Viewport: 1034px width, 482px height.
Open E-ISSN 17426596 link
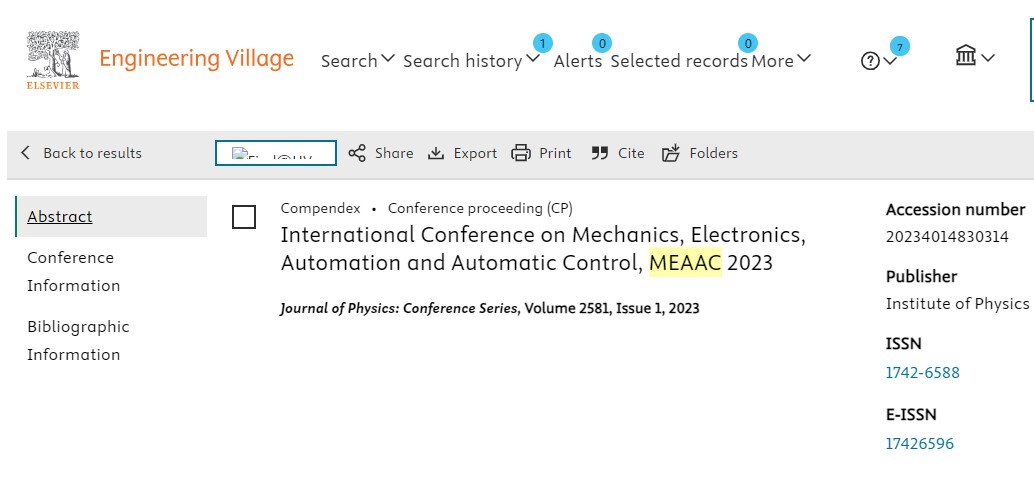click(919, 443)
